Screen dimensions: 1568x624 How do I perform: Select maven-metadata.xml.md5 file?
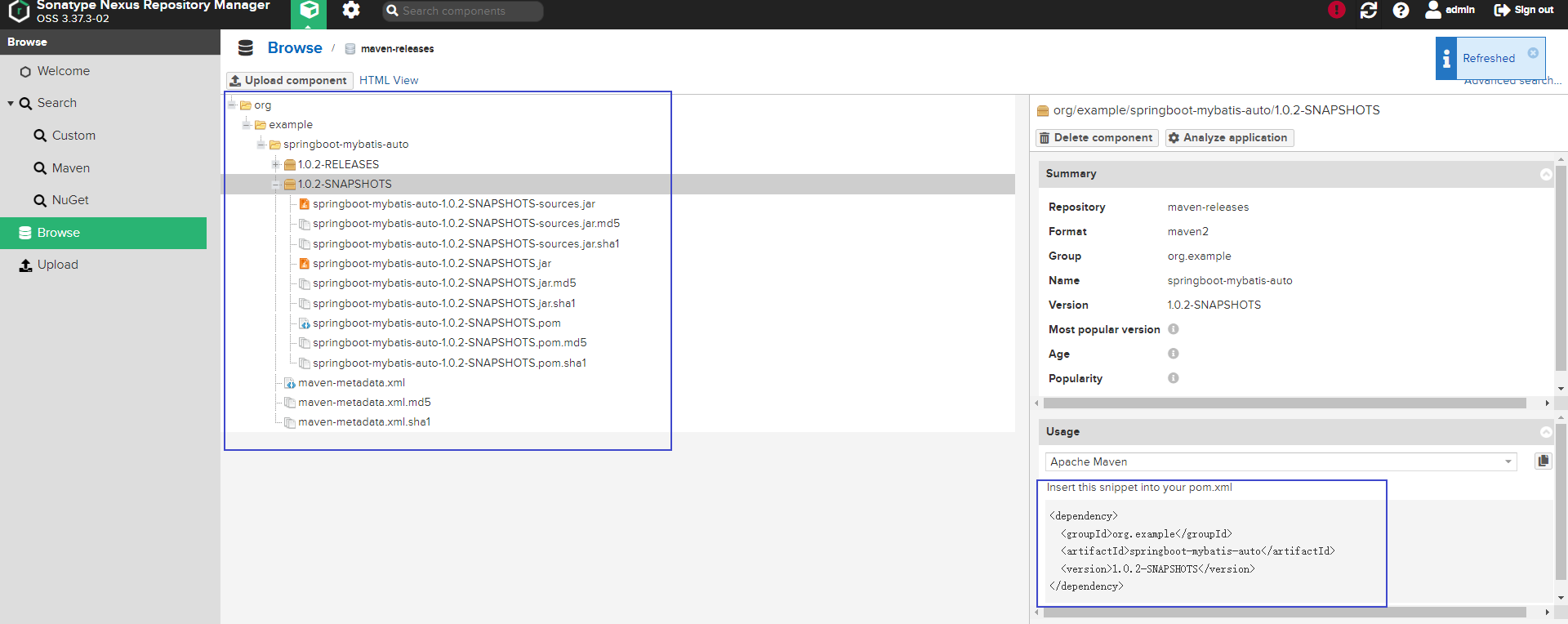click(x=364, y=403)
